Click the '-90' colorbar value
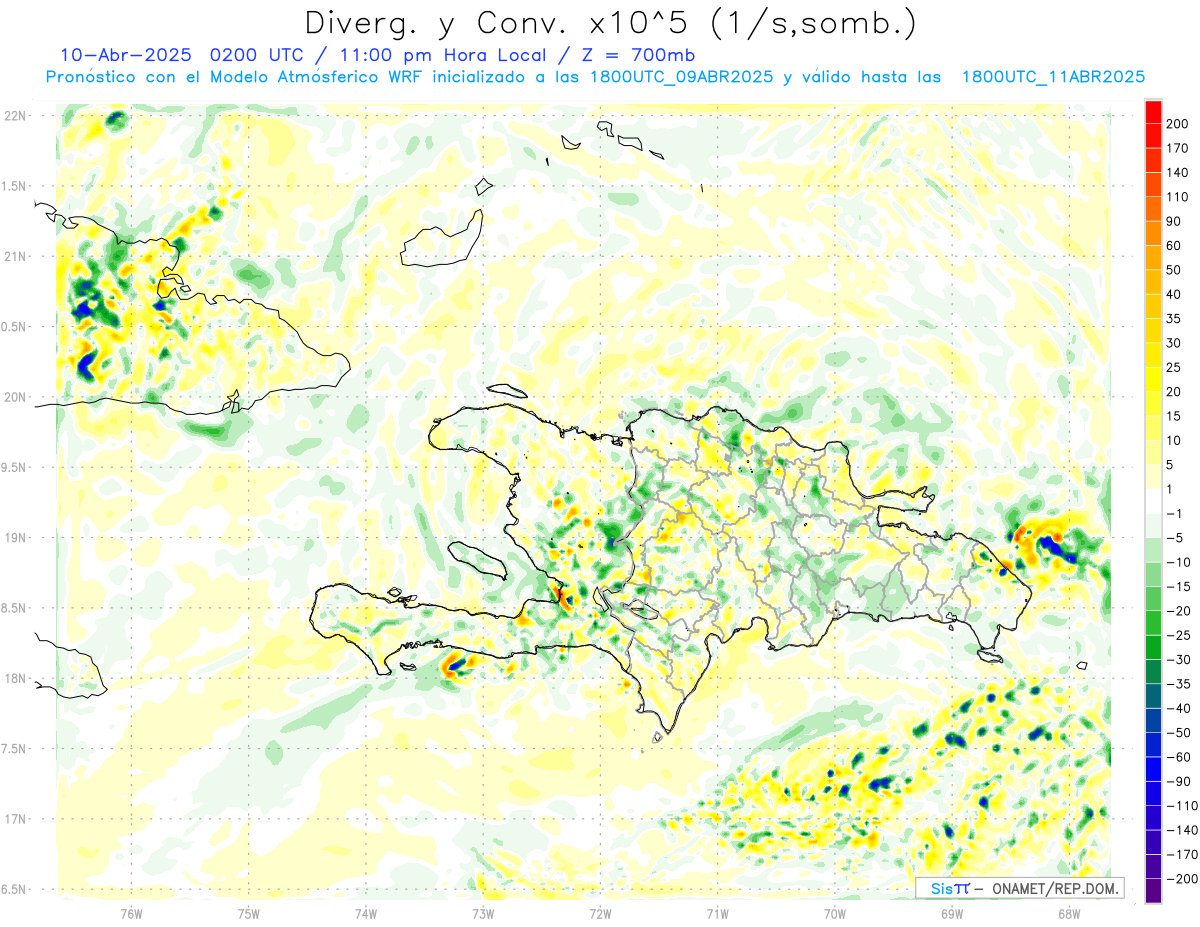The image size is (1200, 927). (x=1177, y=781)
